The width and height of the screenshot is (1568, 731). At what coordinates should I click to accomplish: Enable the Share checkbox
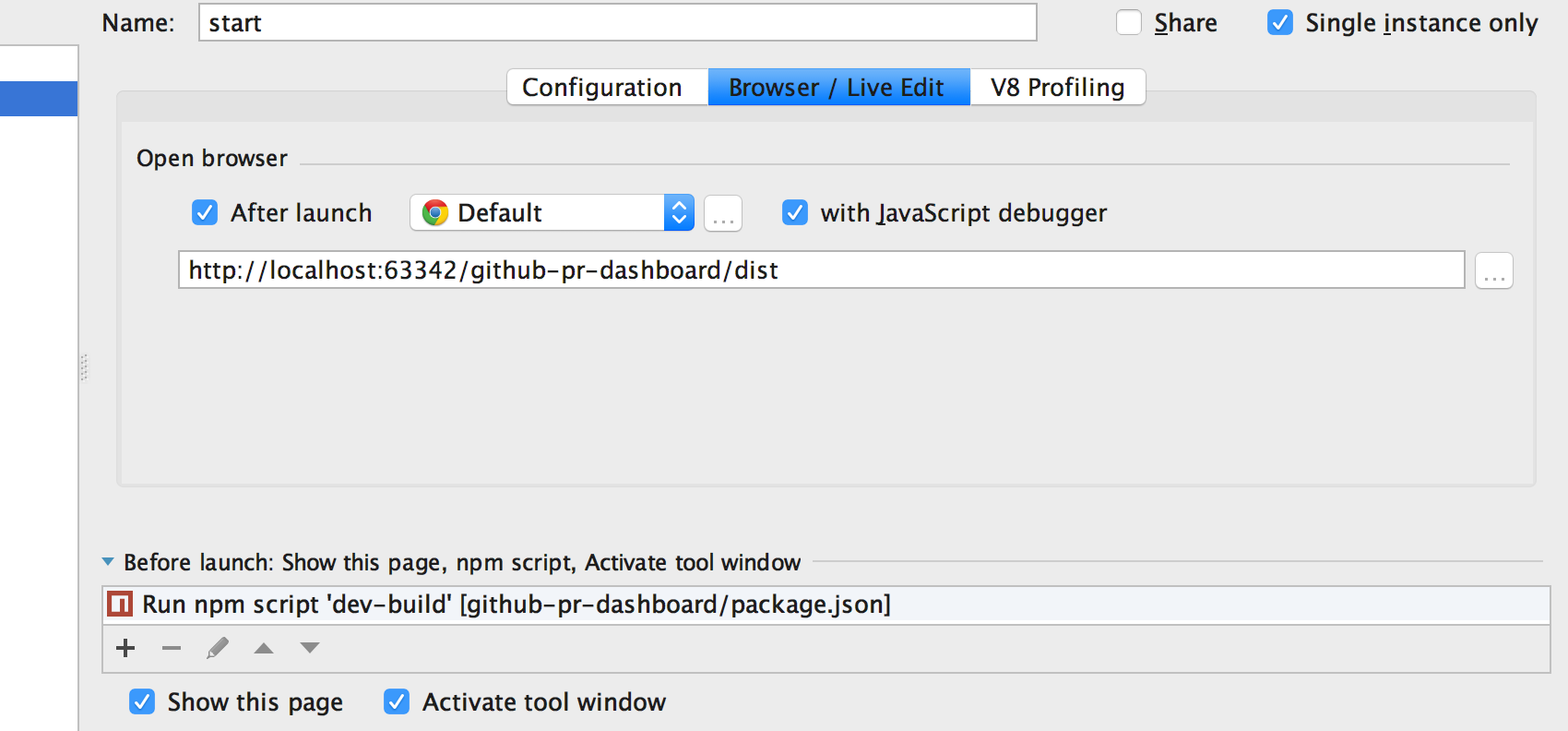pyautogui.click(x=1129, y=22)
